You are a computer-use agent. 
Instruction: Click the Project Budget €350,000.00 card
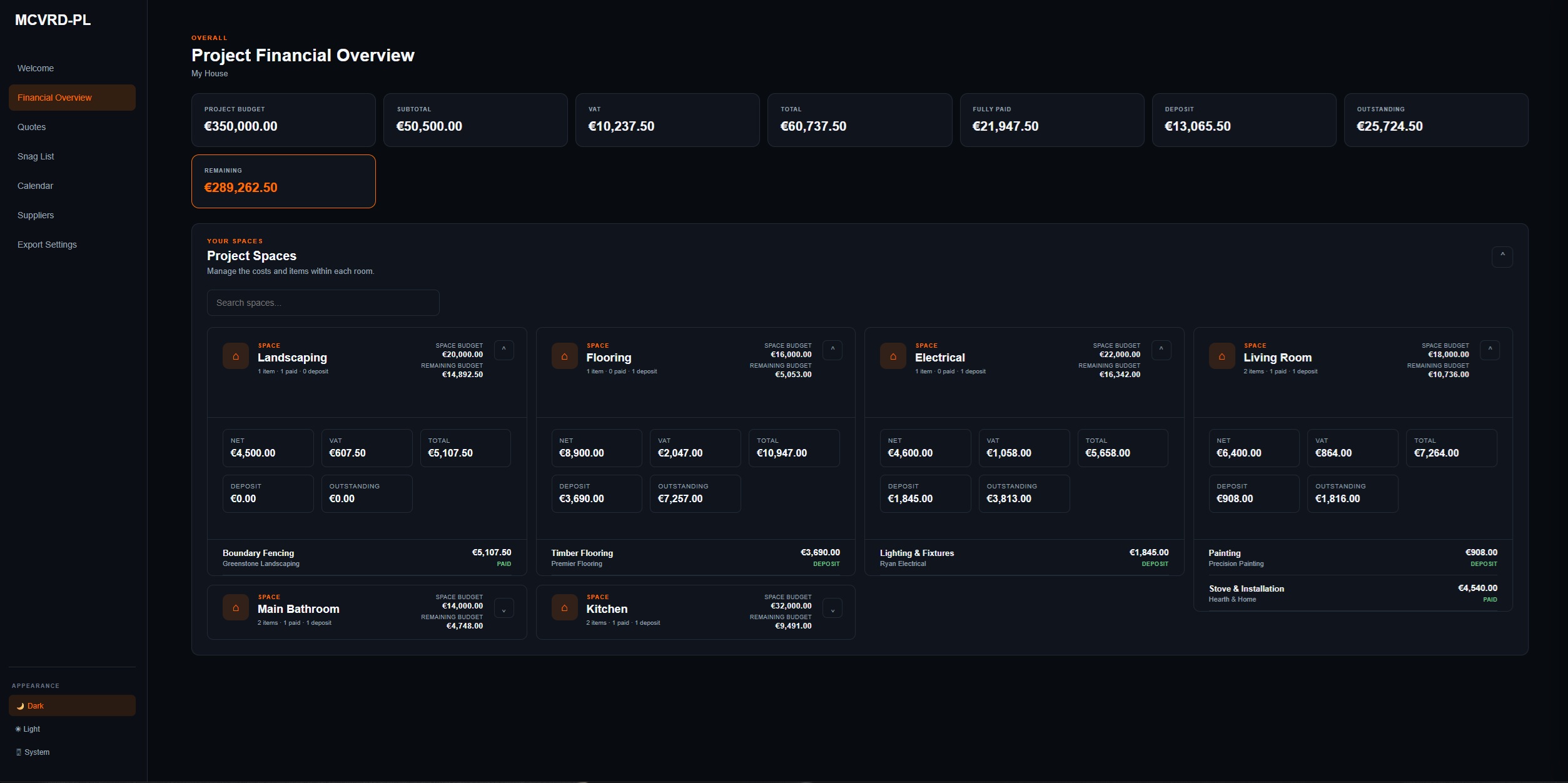283,120
